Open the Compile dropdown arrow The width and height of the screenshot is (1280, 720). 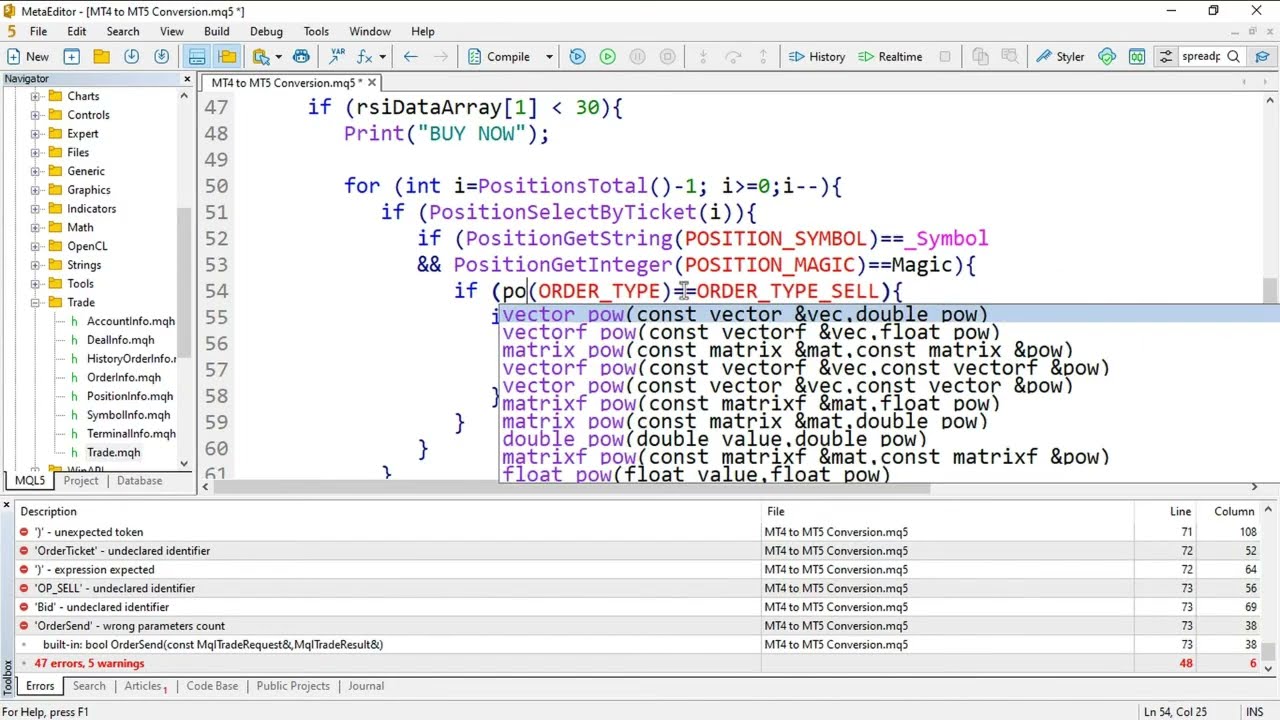tap(549, 57)
